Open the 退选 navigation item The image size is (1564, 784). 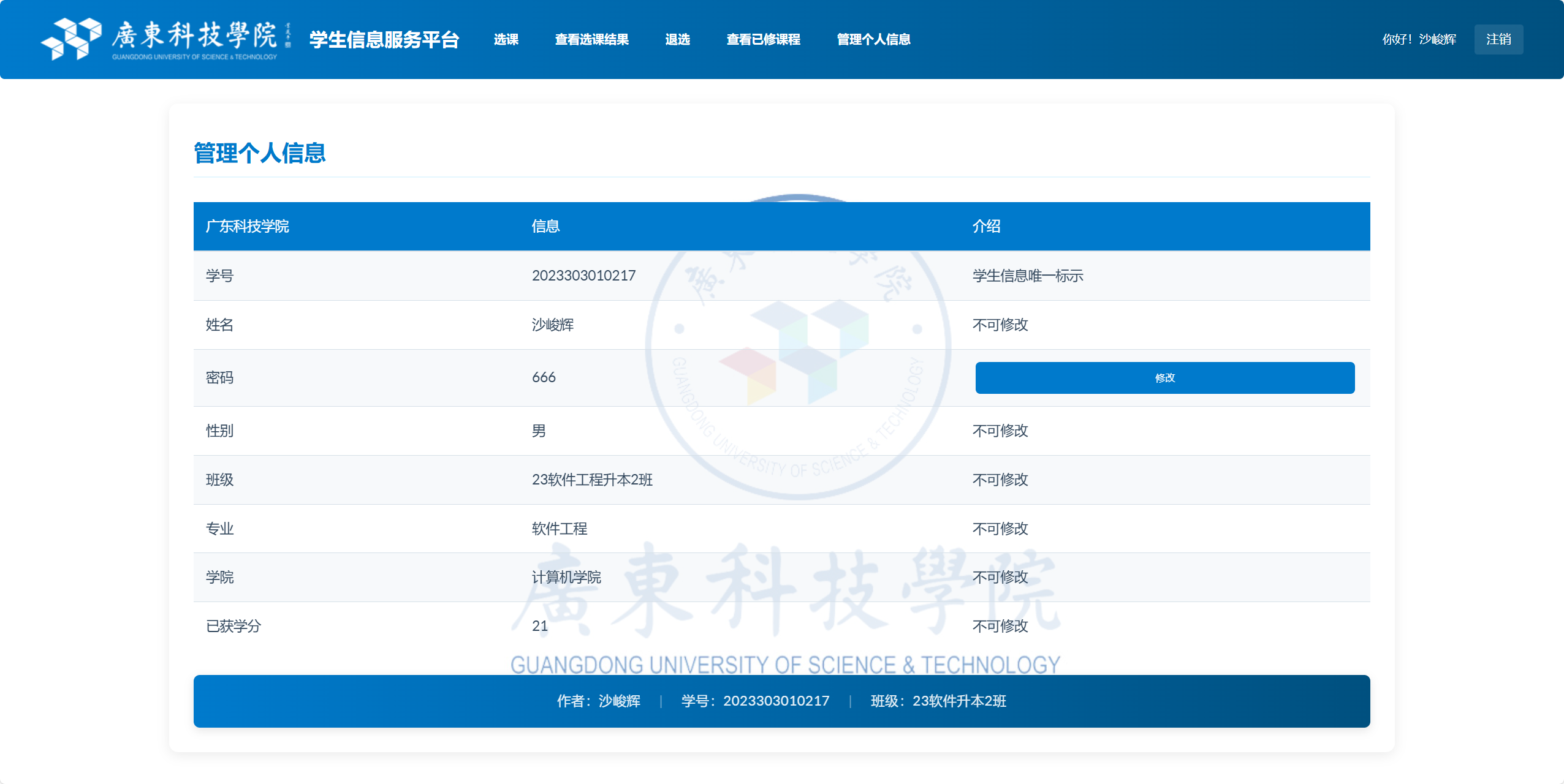[677, 39]
